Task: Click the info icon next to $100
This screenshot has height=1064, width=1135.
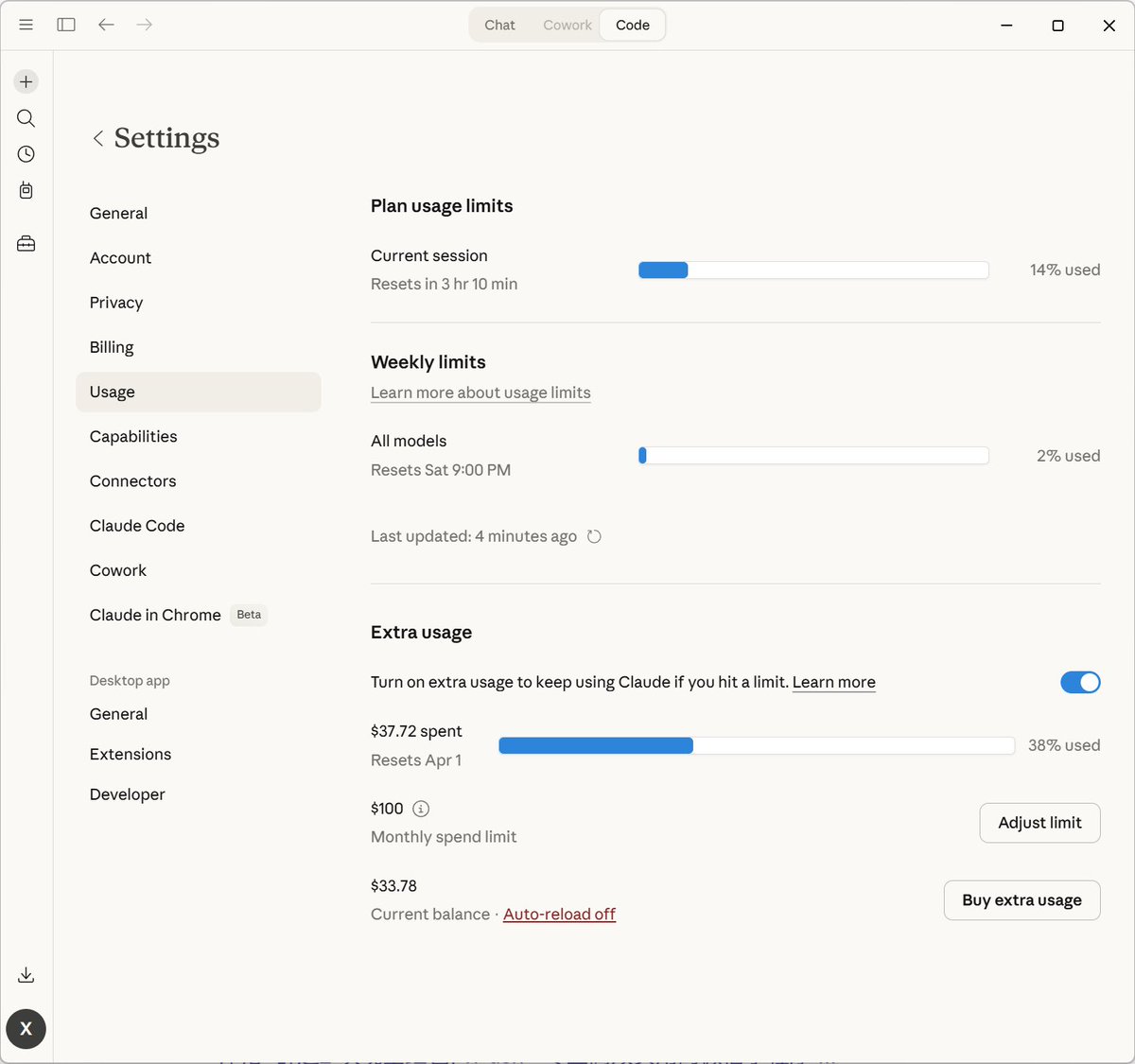Action: pos(421,809)
